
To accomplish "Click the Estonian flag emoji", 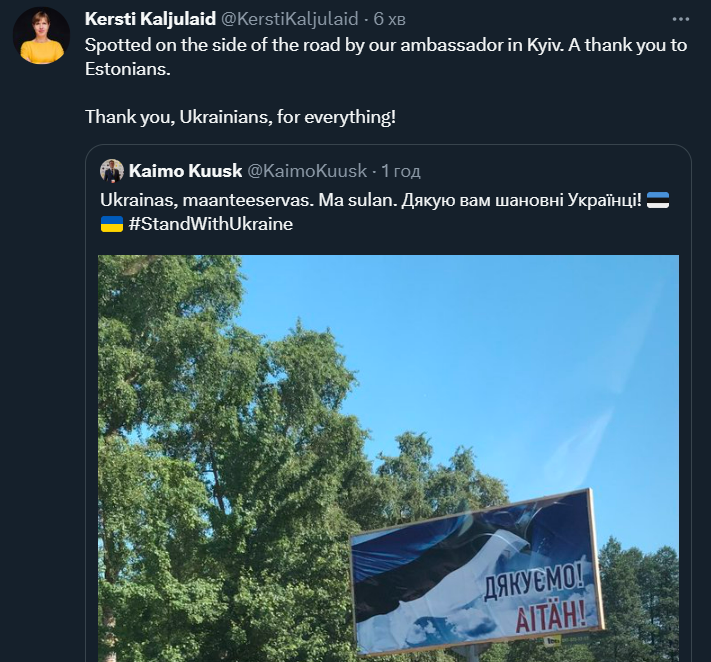I will (x=658, y=200).
